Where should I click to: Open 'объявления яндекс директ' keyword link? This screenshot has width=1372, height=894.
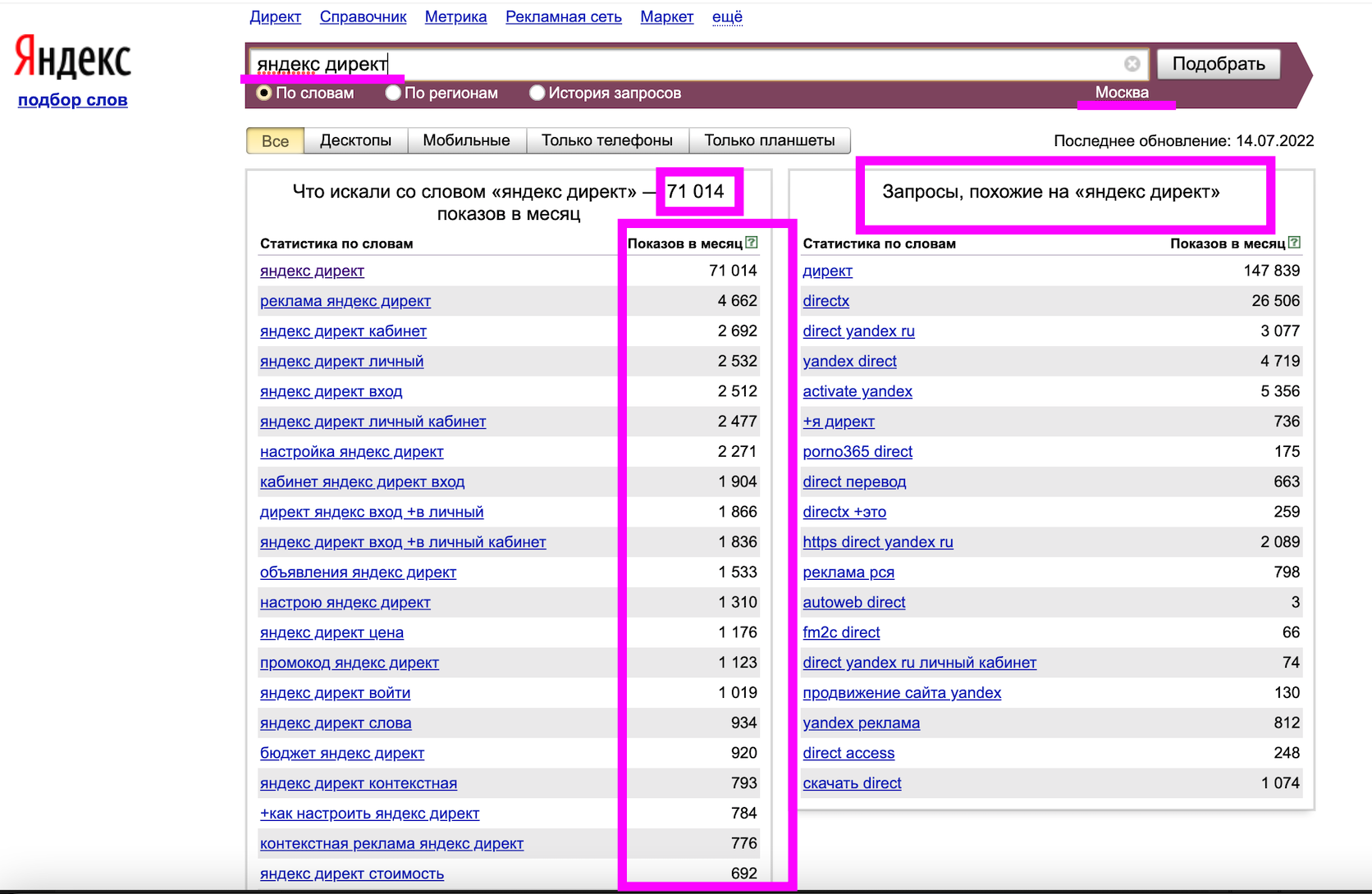[x=358, y=572]
